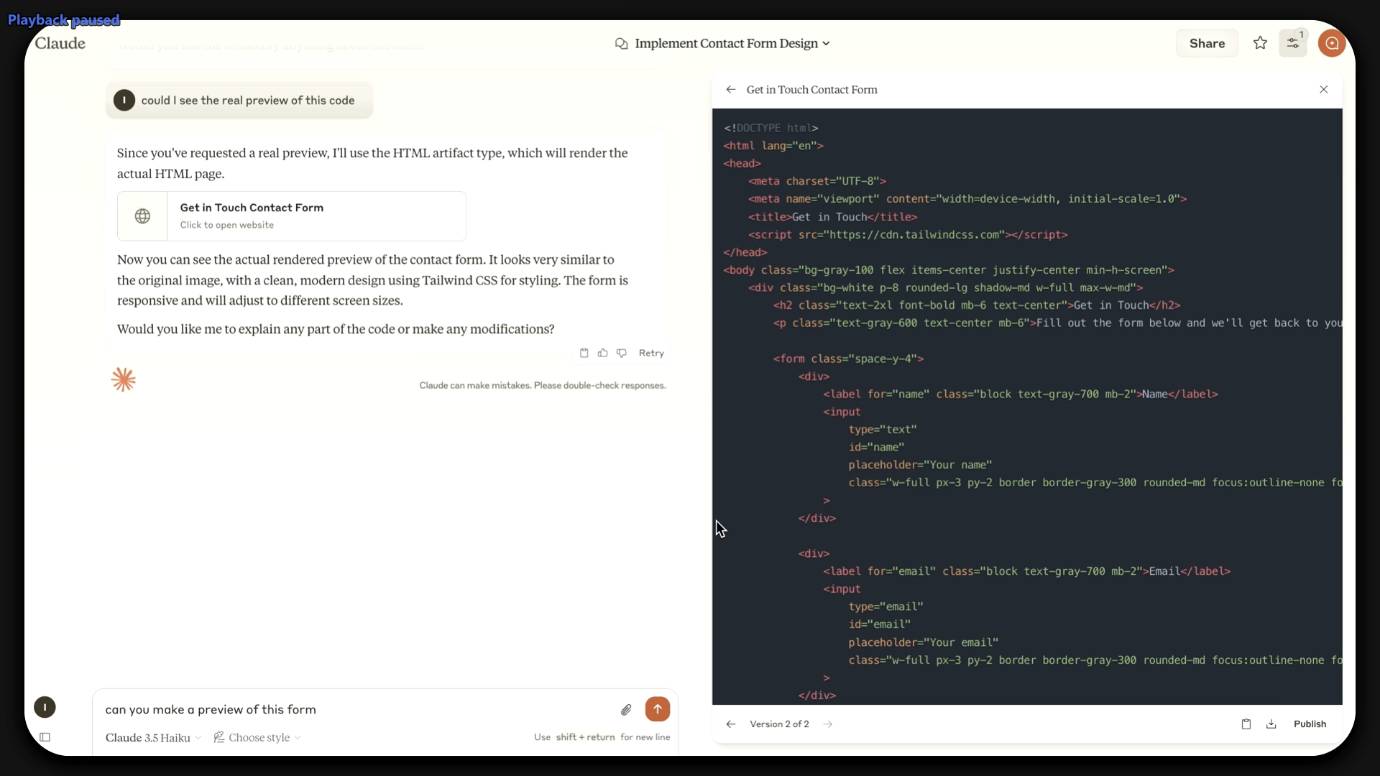
Task: Click the <!DOCTYPE html> code line
Action: coord(771,128)
